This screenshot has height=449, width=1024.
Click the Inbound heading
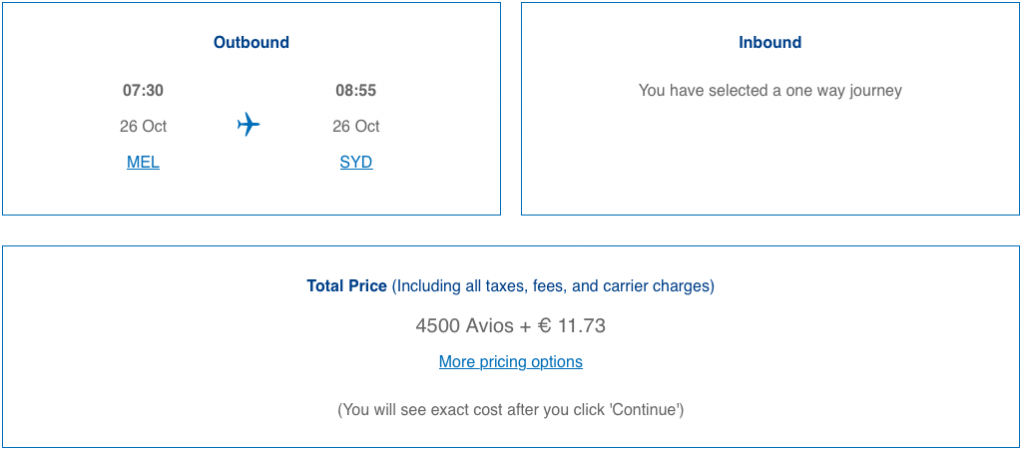(770, 42)
